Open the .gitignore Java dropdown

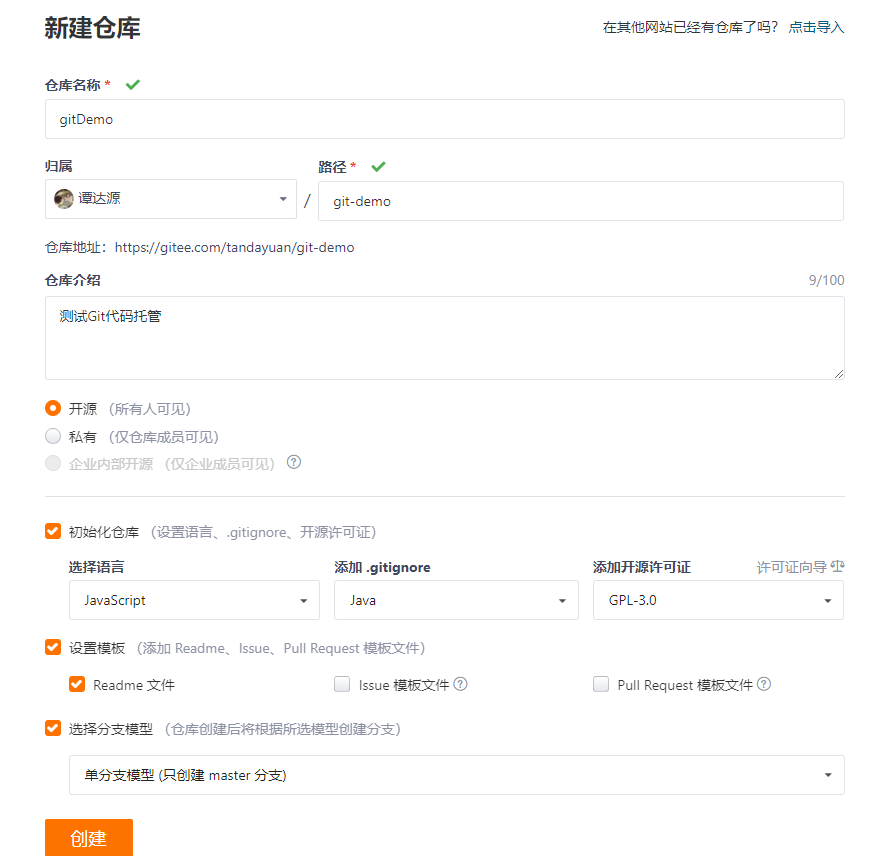[x=456, y=600]
